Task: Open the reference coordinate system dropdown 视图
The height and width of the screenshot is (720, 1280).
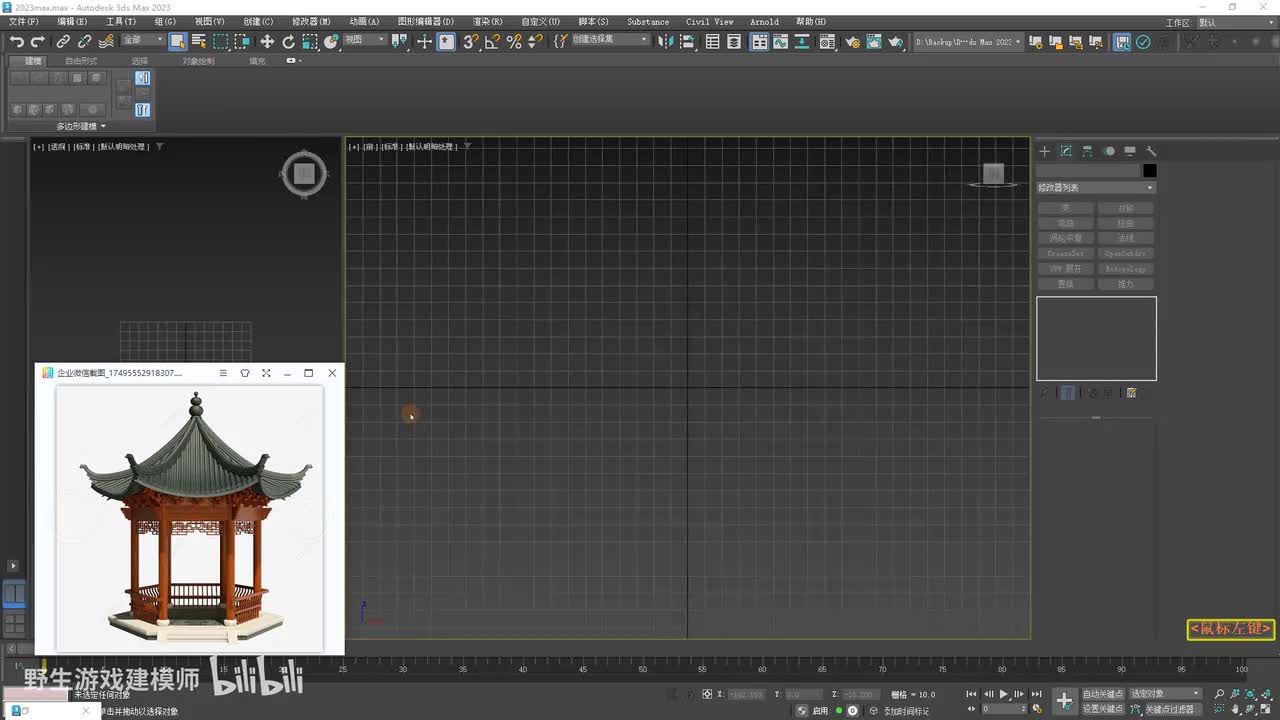Action: 364,40
